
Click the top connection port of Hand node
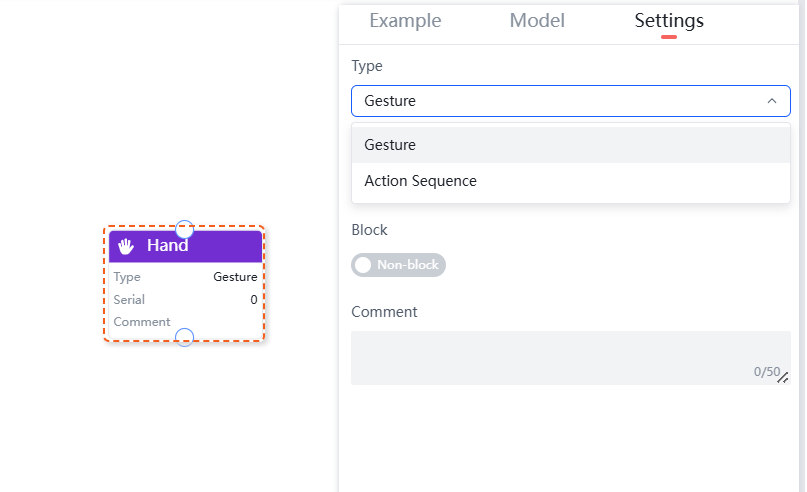(184, 229)
